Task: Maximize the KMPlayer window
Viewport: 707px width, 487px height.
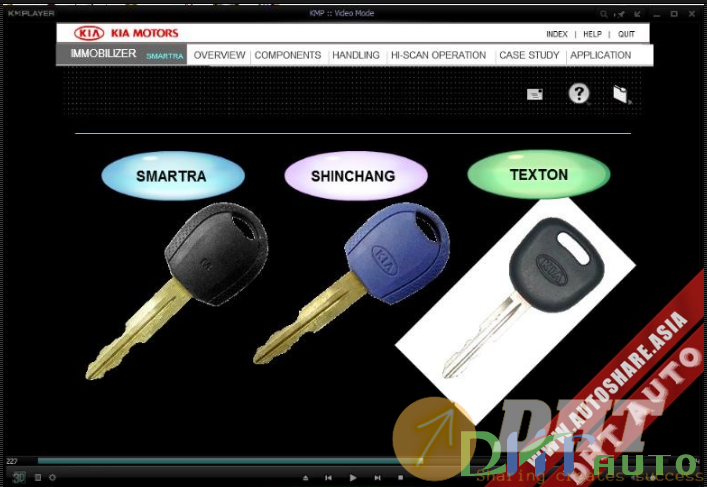Action: point(674,14)
